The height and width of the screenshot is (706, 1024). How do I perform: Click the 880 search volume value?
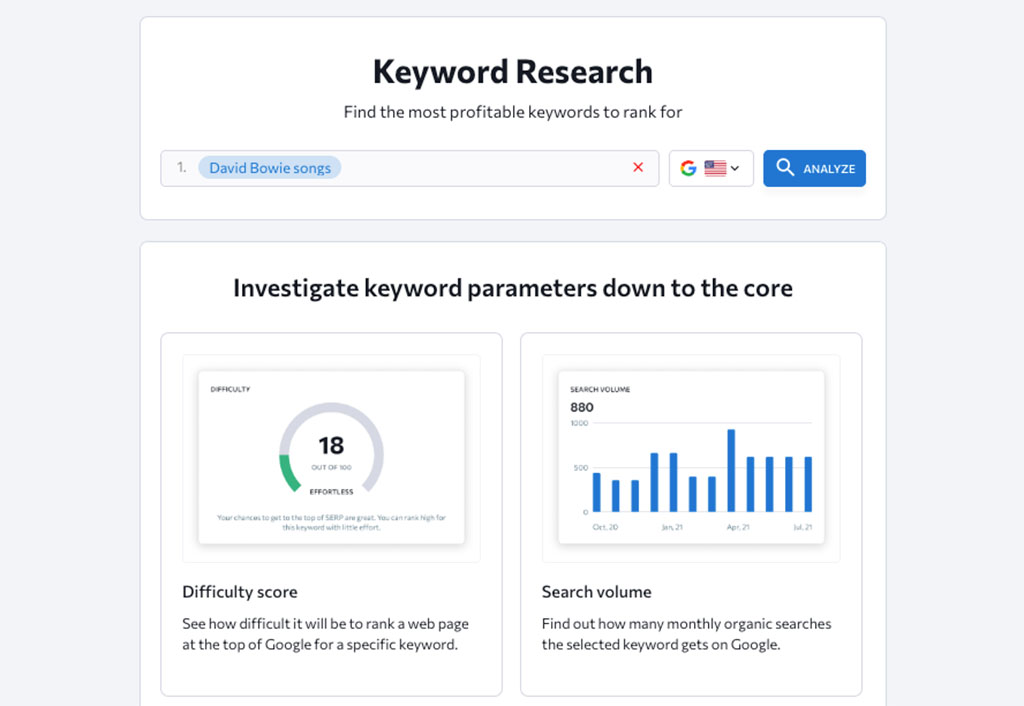point(582,408)
